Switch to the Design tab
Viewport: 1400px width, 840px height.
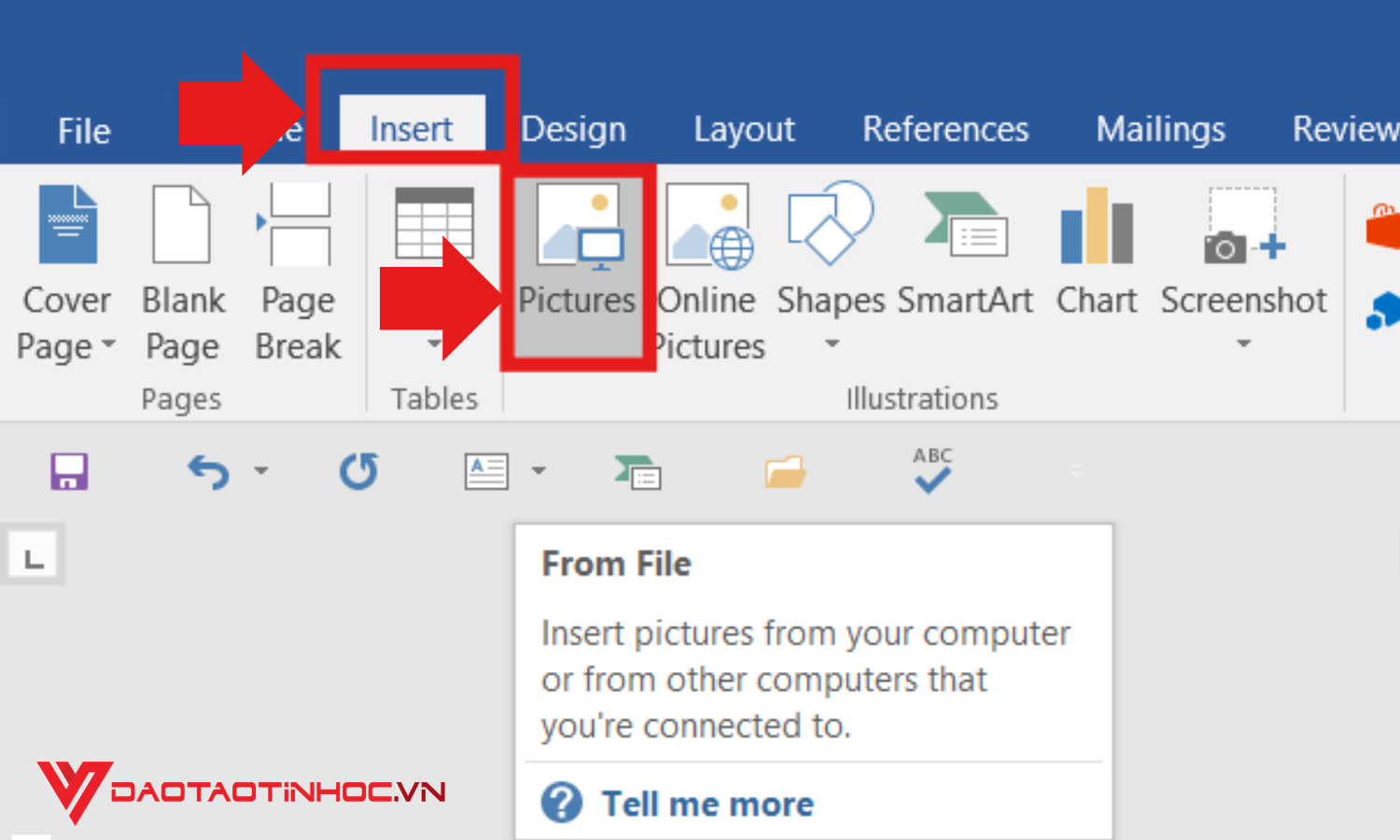coord(573,129)
